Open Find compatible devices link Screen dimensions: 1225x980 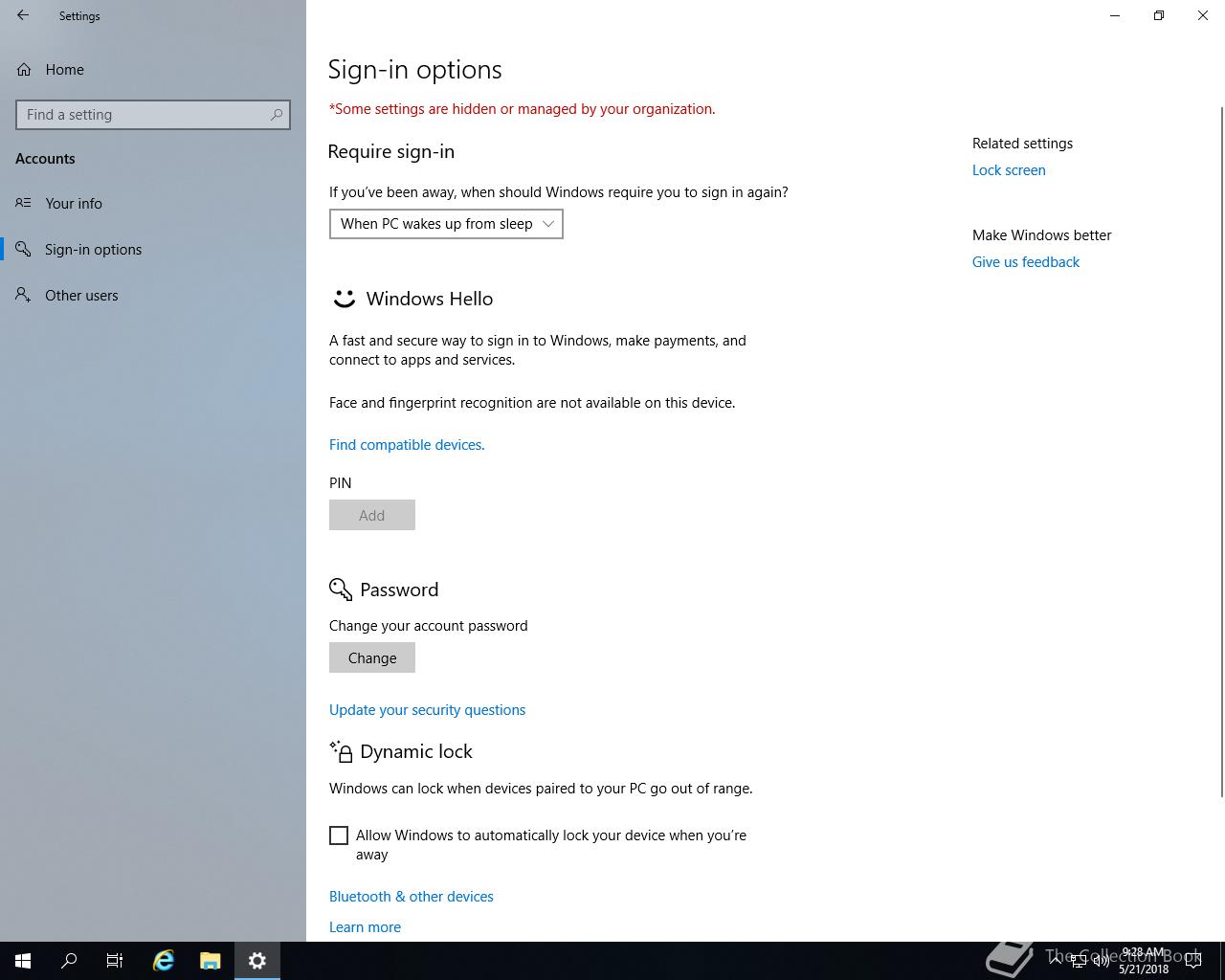(407, 445)
